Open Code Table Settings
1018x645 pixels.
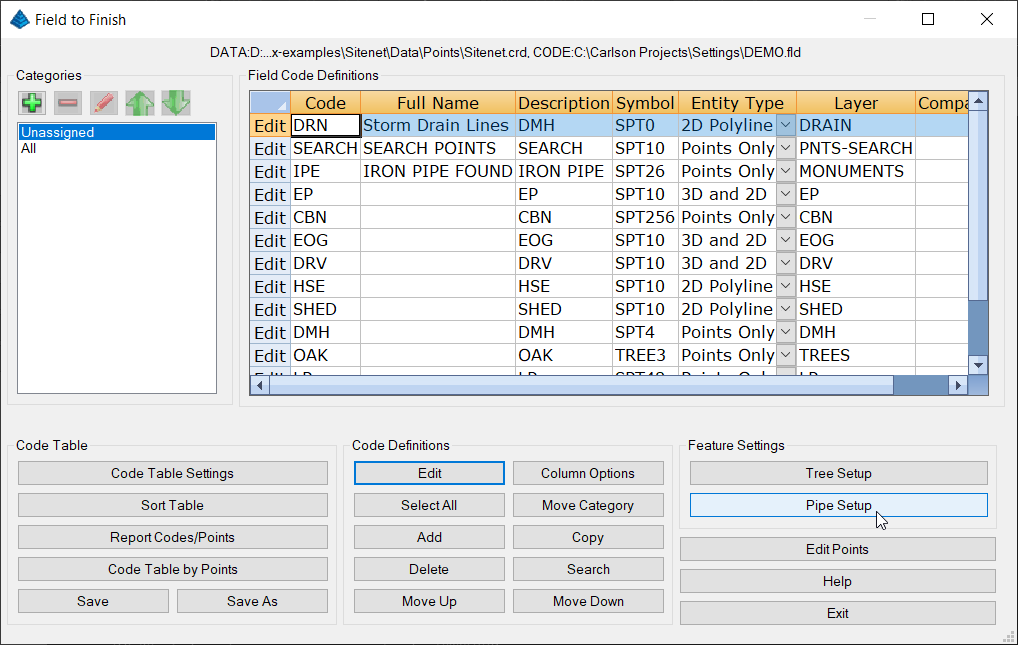[172, 473]
